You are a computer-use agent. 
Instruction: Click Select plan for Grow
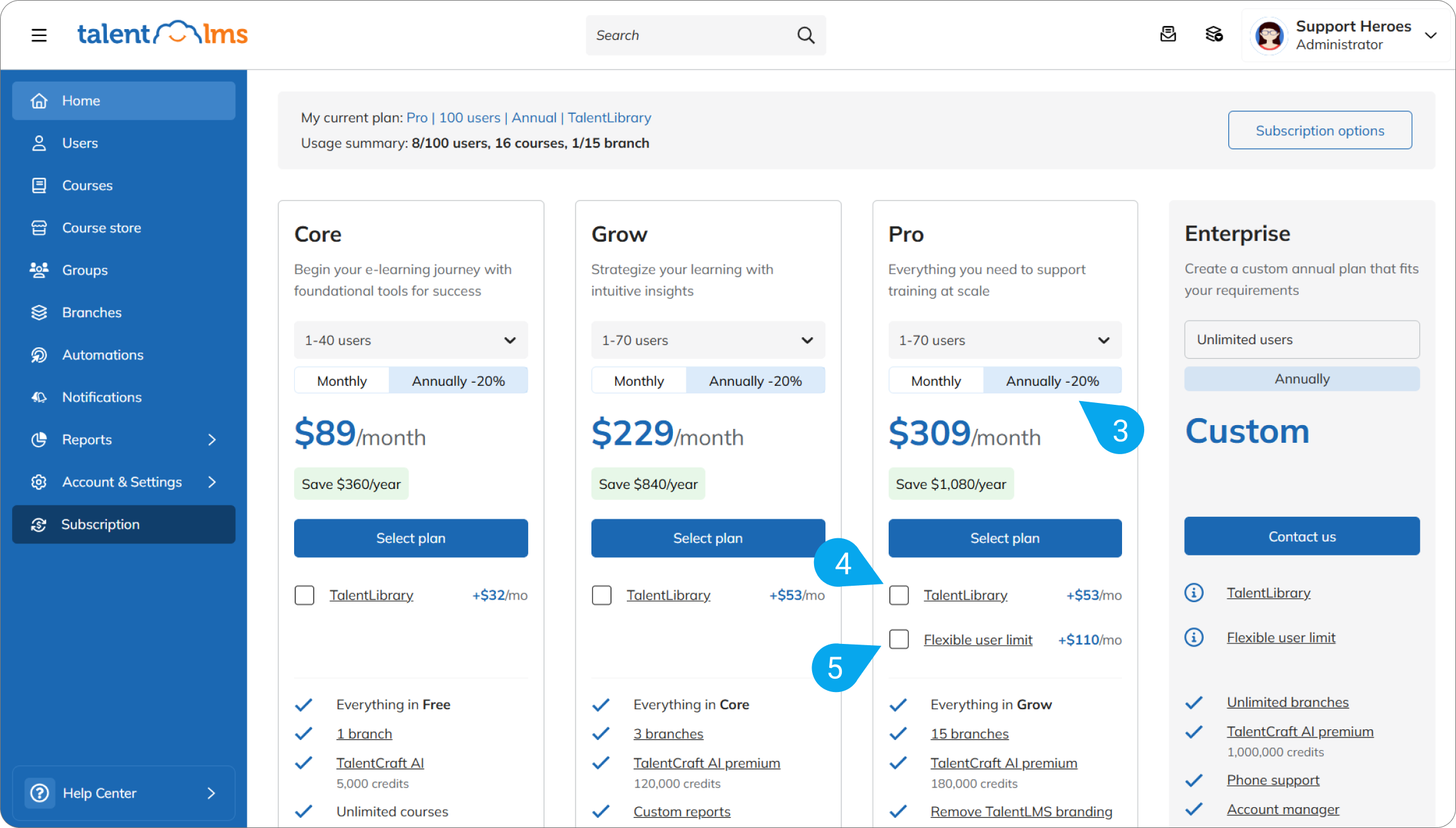tap(708, 538)
